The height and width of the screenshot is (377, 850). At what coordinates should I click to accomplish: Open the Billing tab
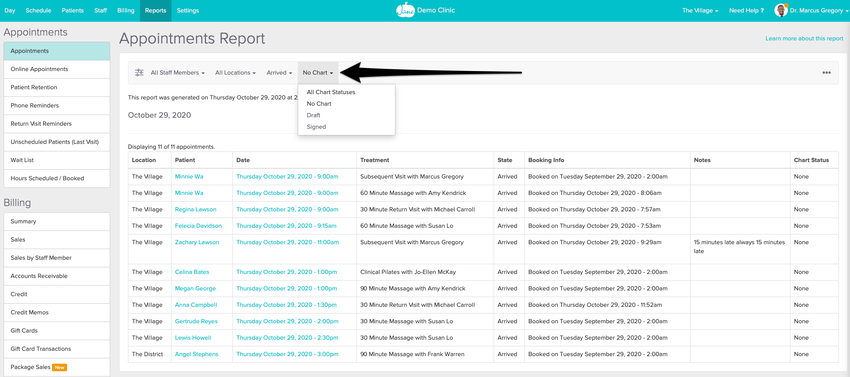[x=126, y=10]
